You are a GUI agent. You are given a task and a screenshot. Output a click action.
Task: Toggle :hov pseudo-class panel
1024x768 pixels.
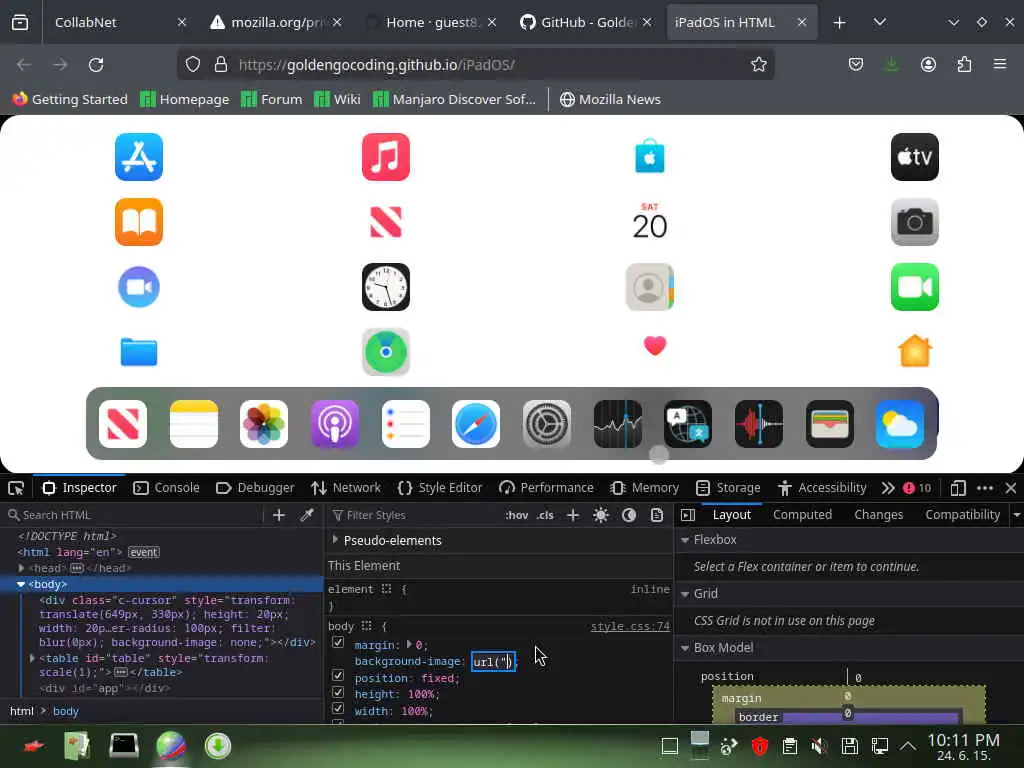tap(517, 515)
